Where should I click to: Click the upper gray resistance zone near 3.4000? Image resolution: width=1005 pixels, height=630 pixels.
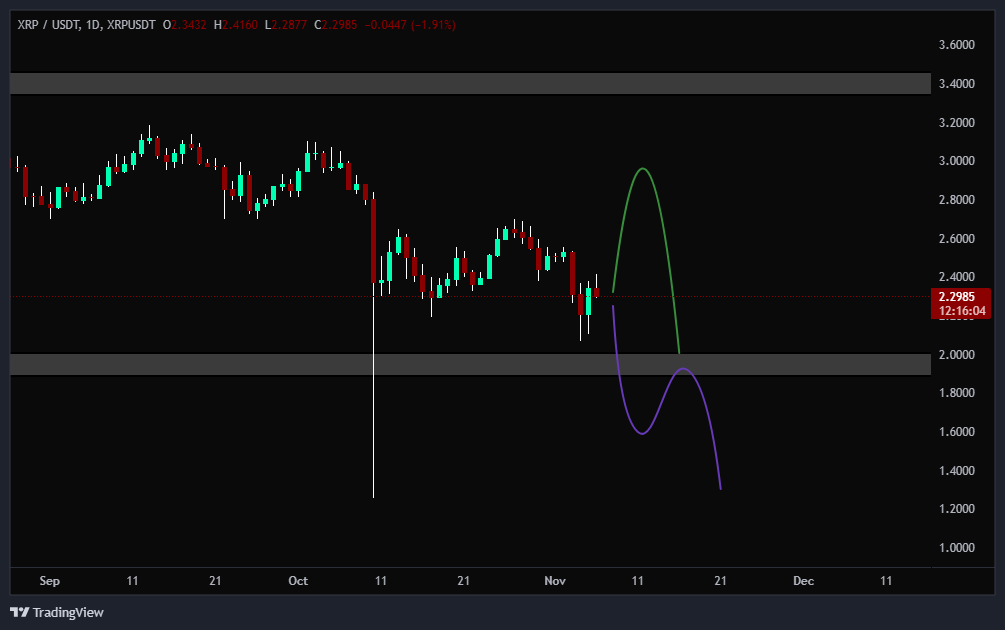pos(470,83)
